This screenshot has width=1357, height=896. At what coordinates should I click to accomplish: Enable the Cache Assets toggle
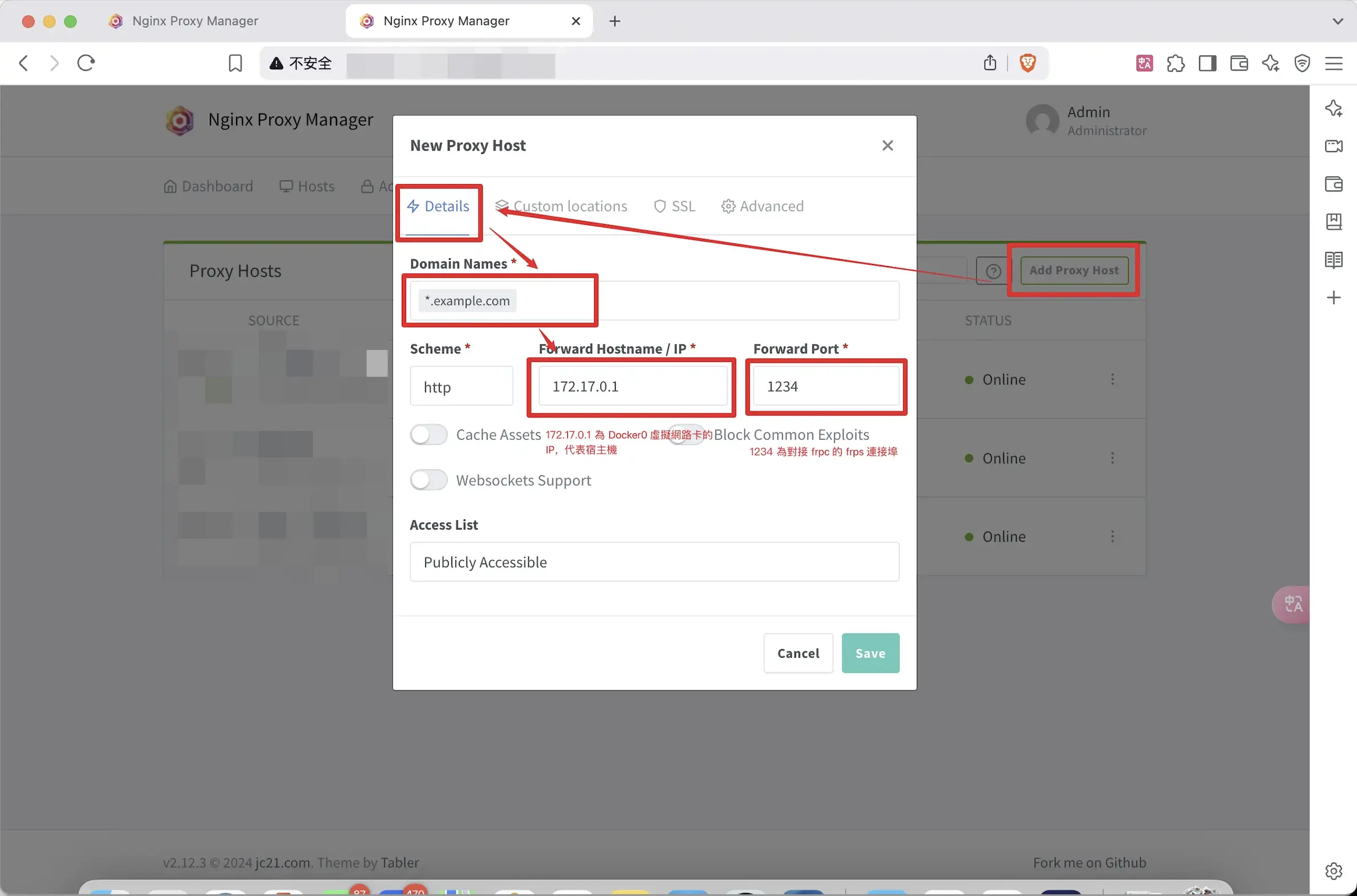(x=429, y=435)
